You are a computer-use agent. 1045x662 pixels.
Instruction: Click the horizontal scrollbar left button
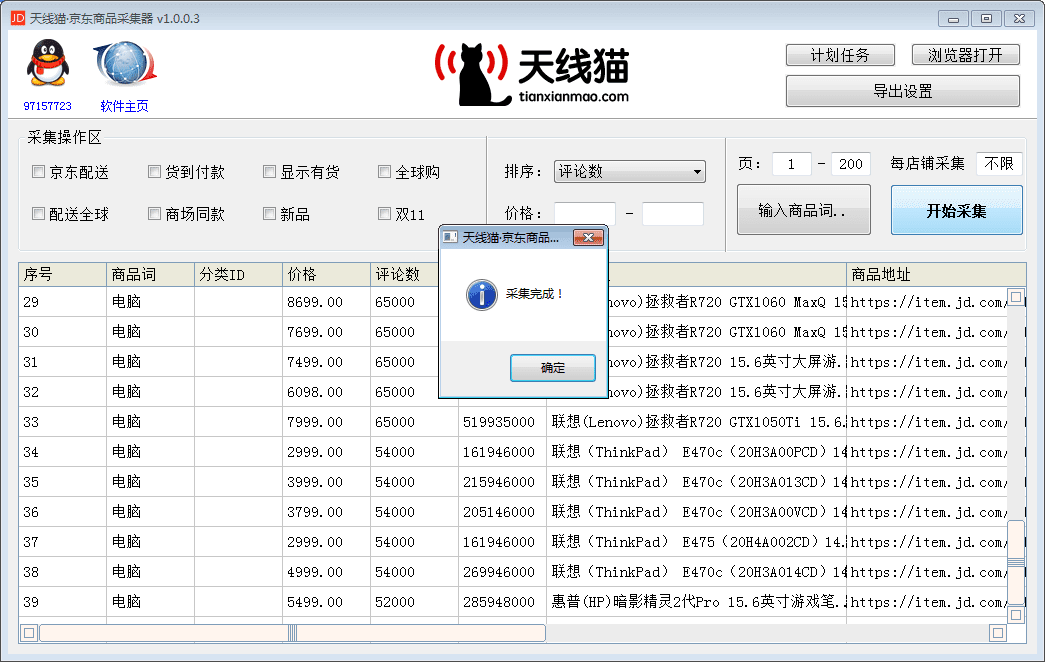click(x=29, y=633)
